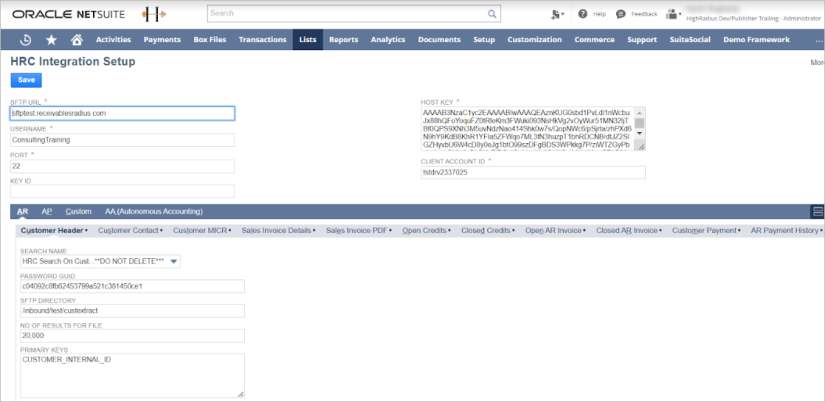Select AA (Autonomous Accounting) subtab
Screen dimensions: 825x402
(154, 212)
